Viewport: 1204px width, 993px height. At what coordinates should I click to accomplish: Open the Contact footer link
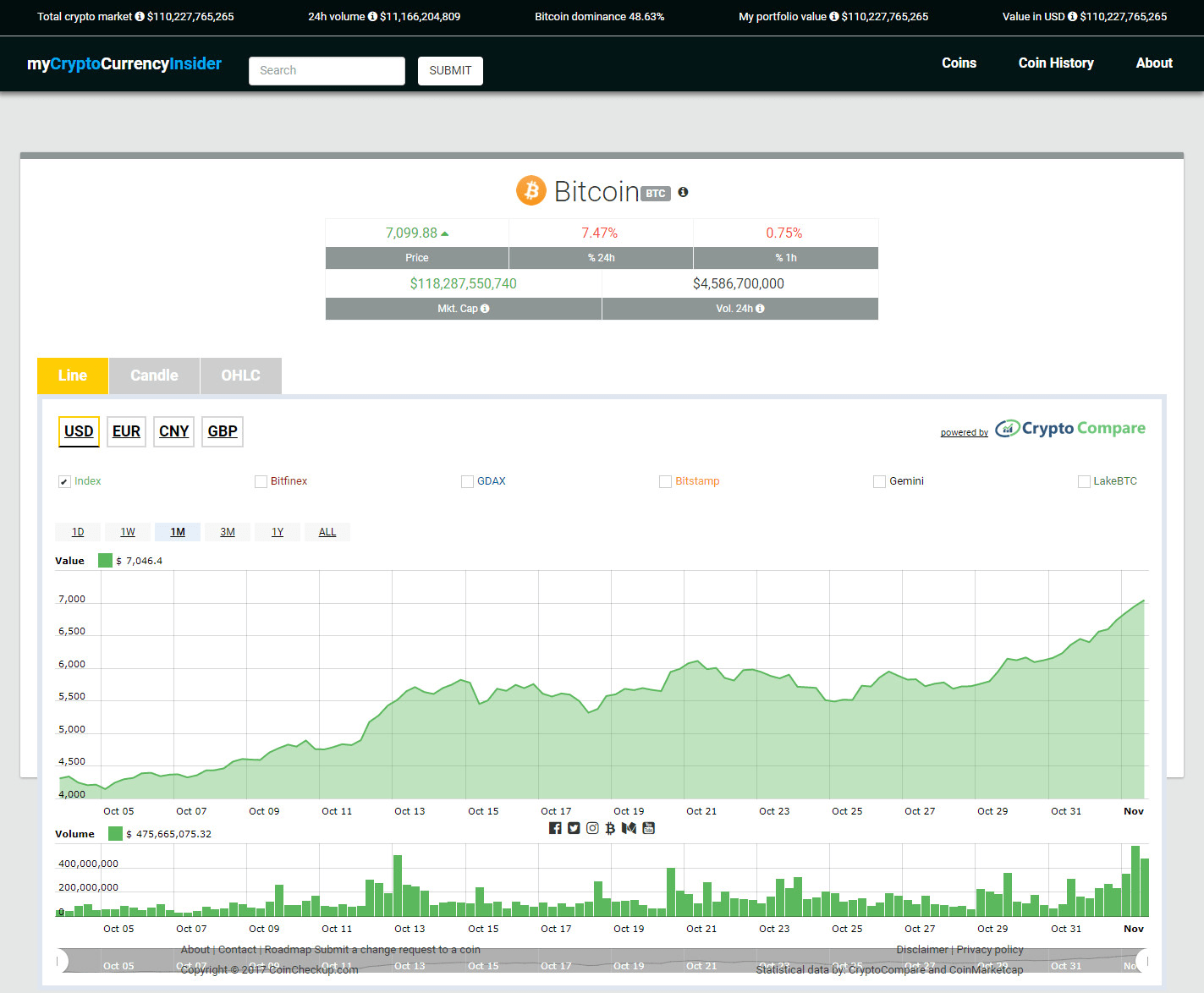[237, 950]
